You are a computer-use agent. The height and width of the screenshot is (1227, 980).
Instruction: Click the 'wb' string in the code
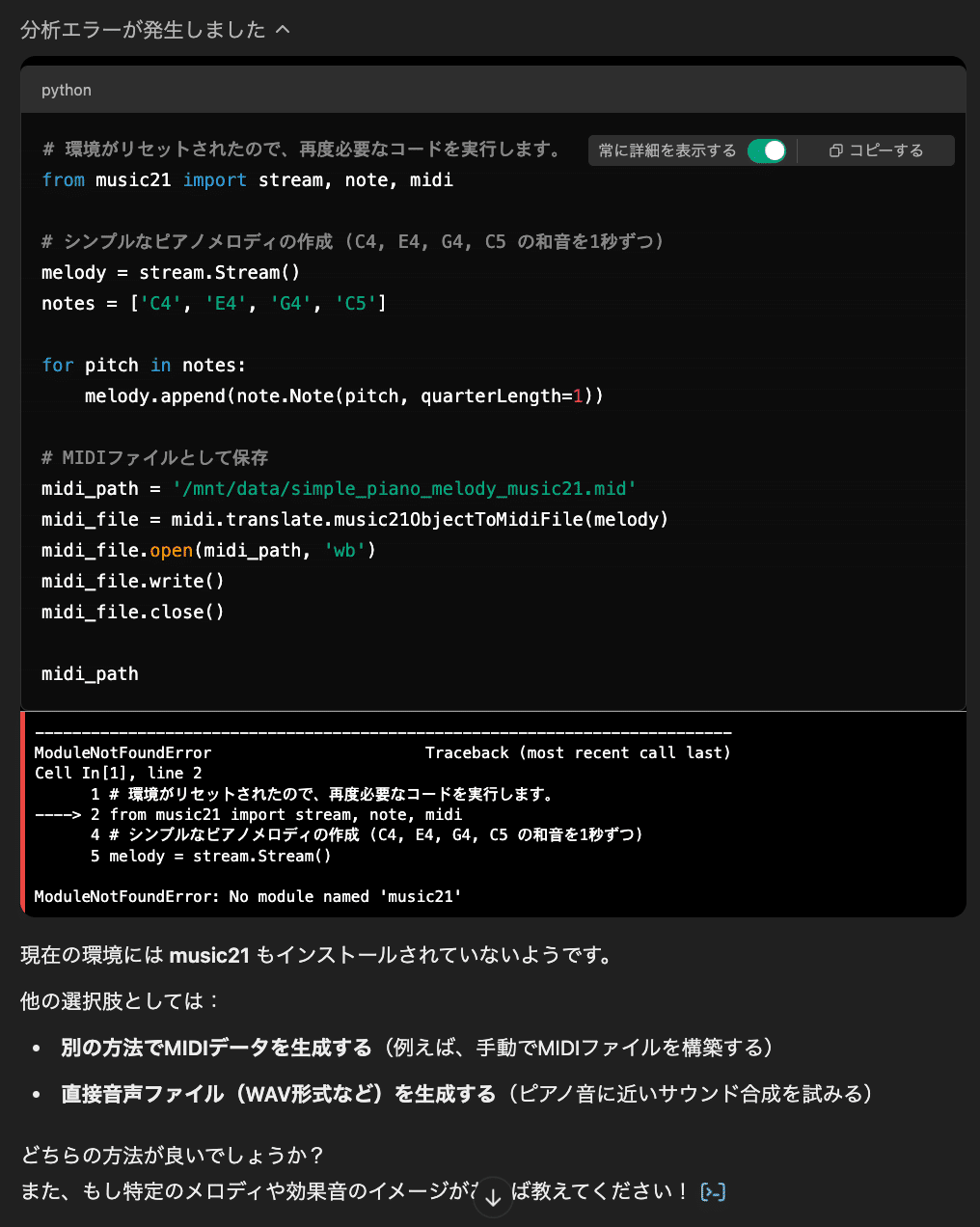(x=344, y=551)
